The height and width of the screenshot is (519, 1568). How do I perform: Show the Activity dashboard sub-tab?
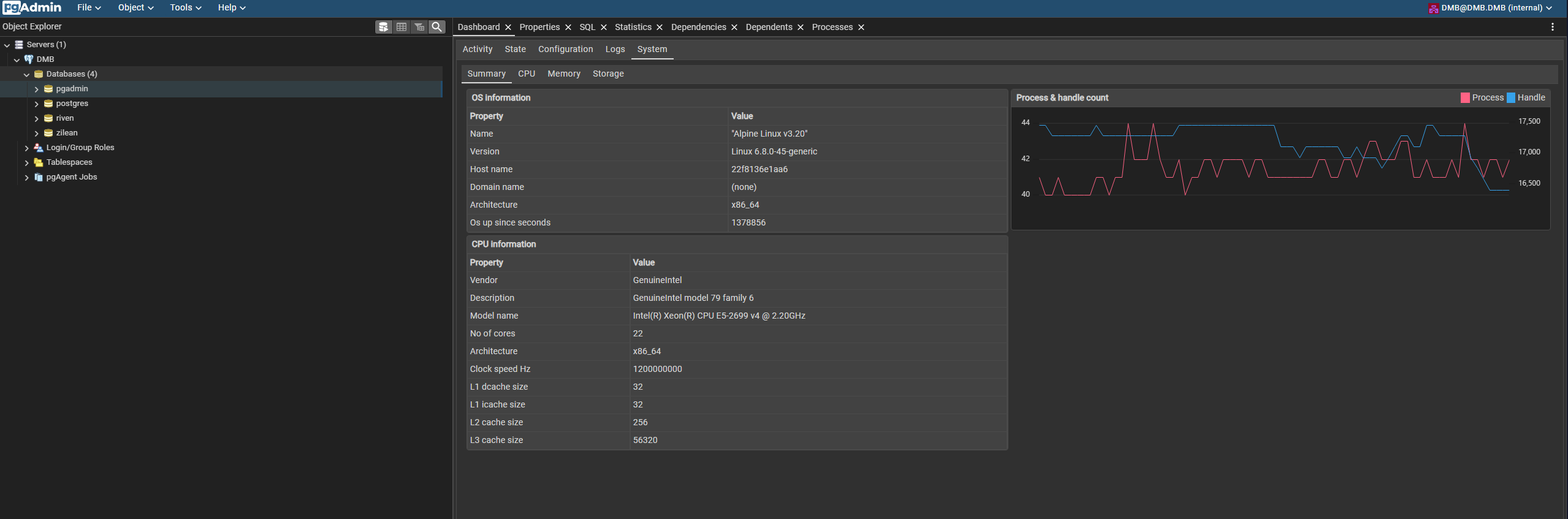coord(478,49)
